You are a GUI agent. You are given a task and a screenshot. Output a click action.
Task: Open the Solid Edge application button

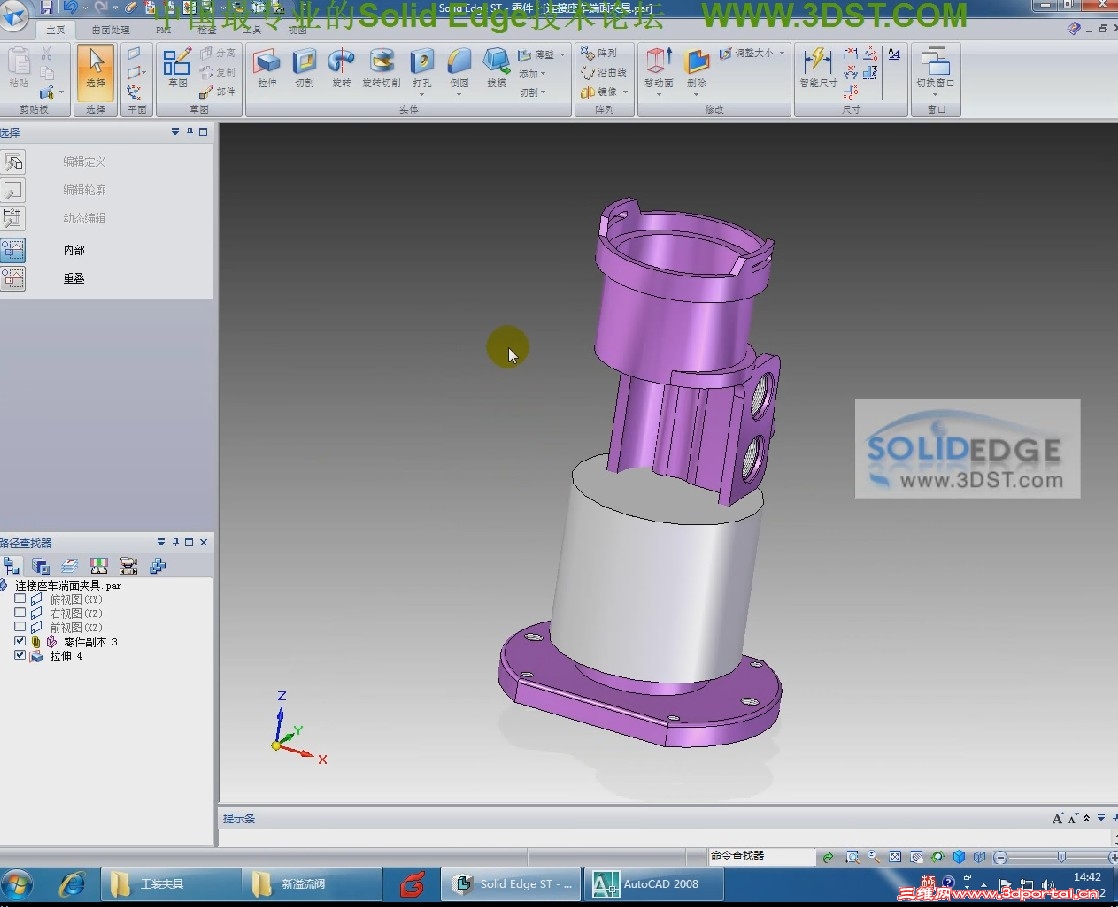13,14
